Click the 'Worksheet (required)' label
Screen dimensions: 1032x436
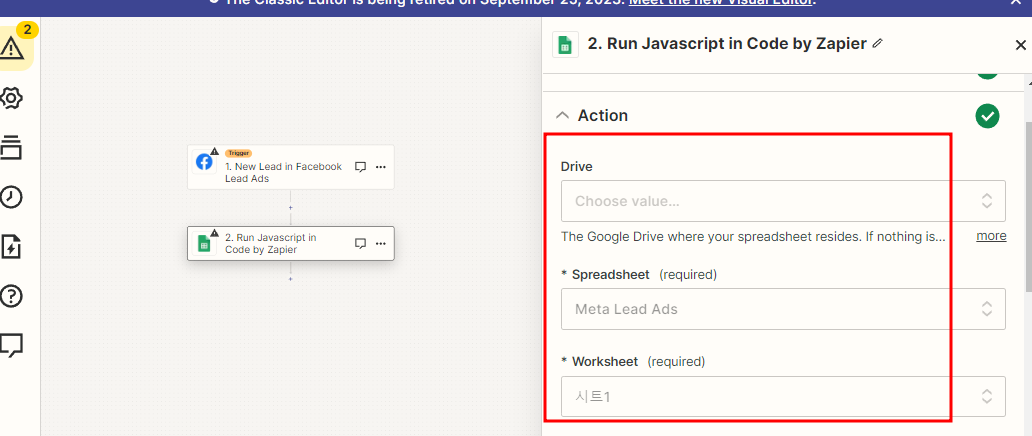tap(632, 362)
